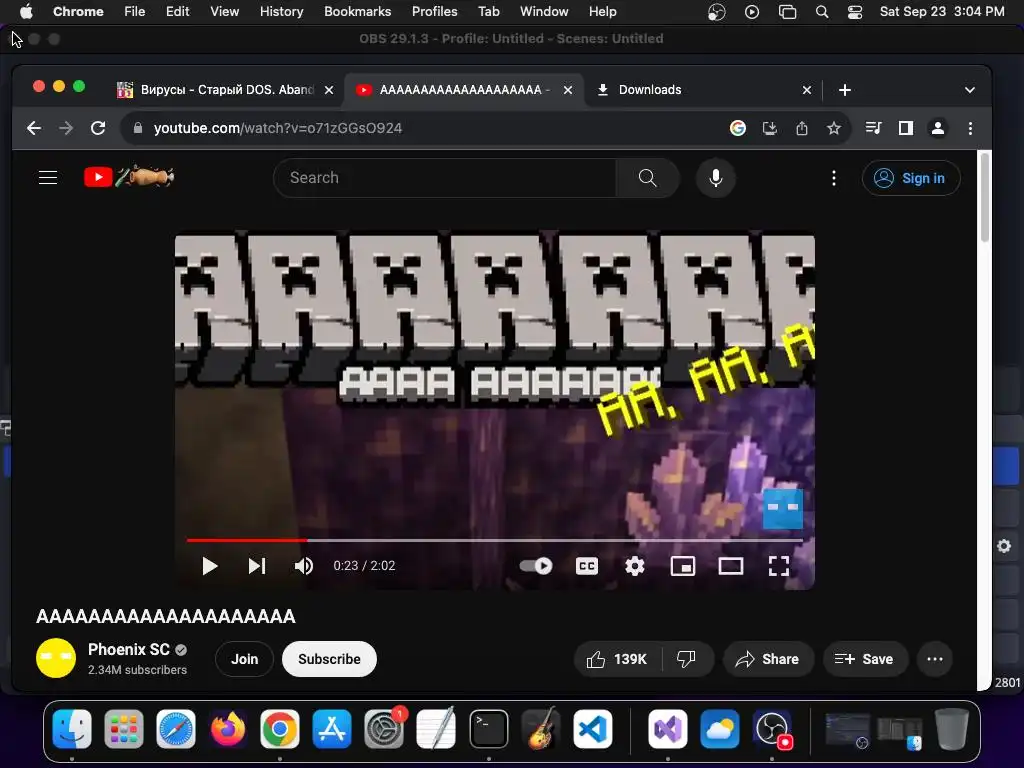
Task: Click install/download page icon in address bar
Action: pos(770,128)
